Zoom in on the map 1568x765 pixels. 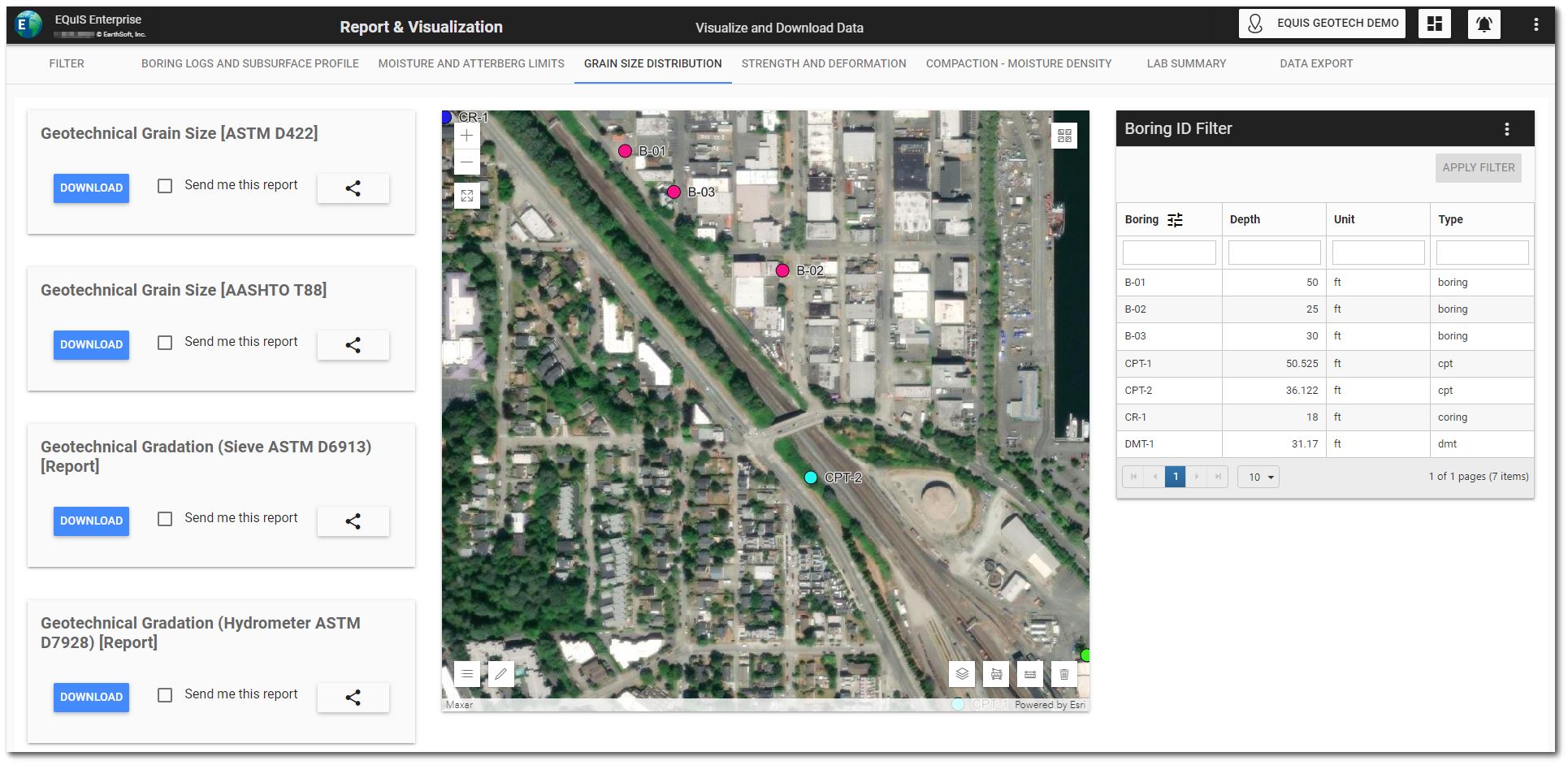(x=466, y=136)
